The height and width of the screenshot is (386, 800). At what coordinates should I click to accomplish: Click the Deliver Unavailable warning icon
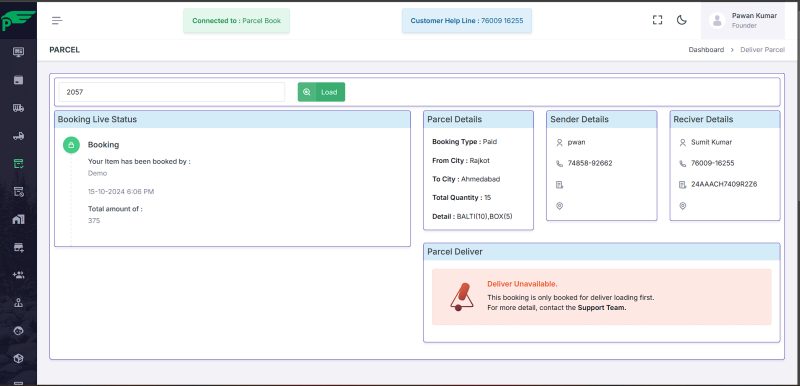[x=462, y=297]
